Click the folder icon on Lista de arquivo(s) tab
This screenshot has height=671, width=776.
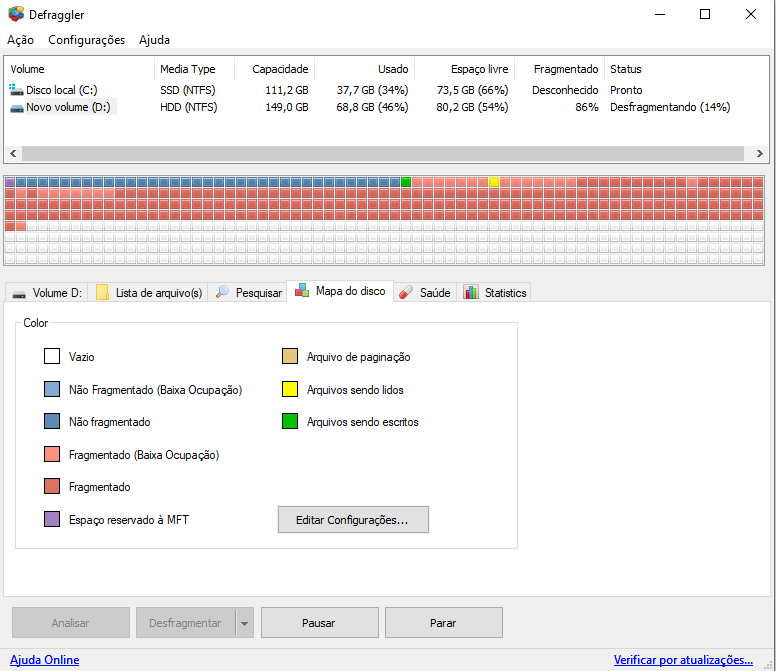[x=102, y=292]
